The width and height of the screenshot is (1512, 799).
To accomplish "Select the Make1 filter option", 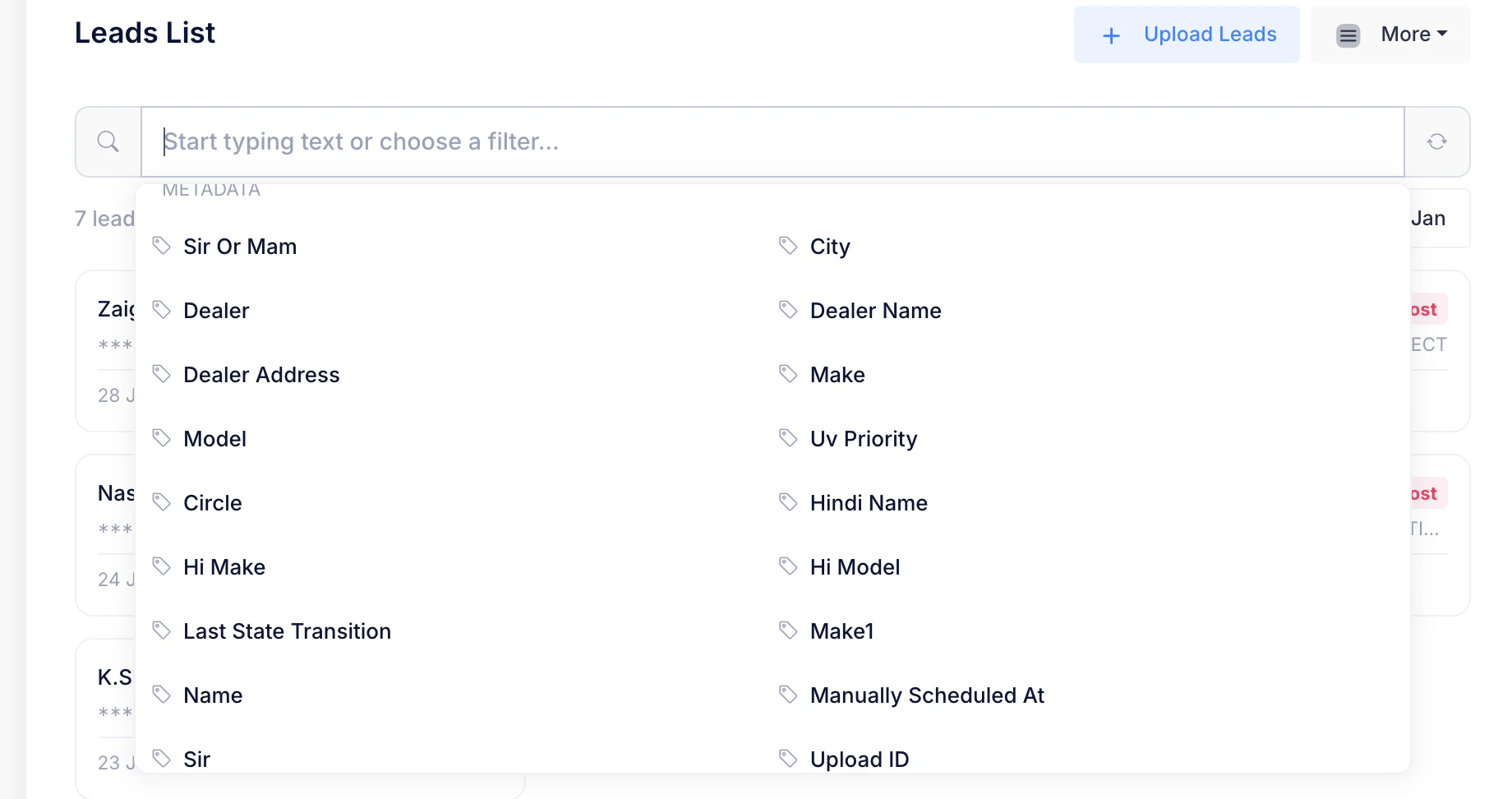I will [x=841, y=631].
